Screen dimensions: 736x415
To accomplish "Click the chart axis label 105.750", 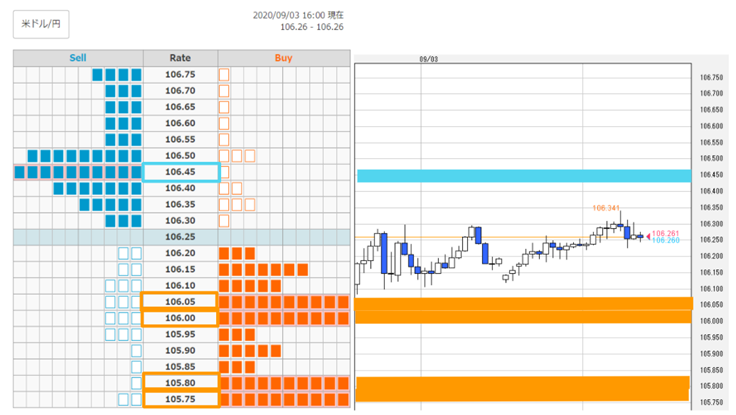I will (x=712, y=402).
